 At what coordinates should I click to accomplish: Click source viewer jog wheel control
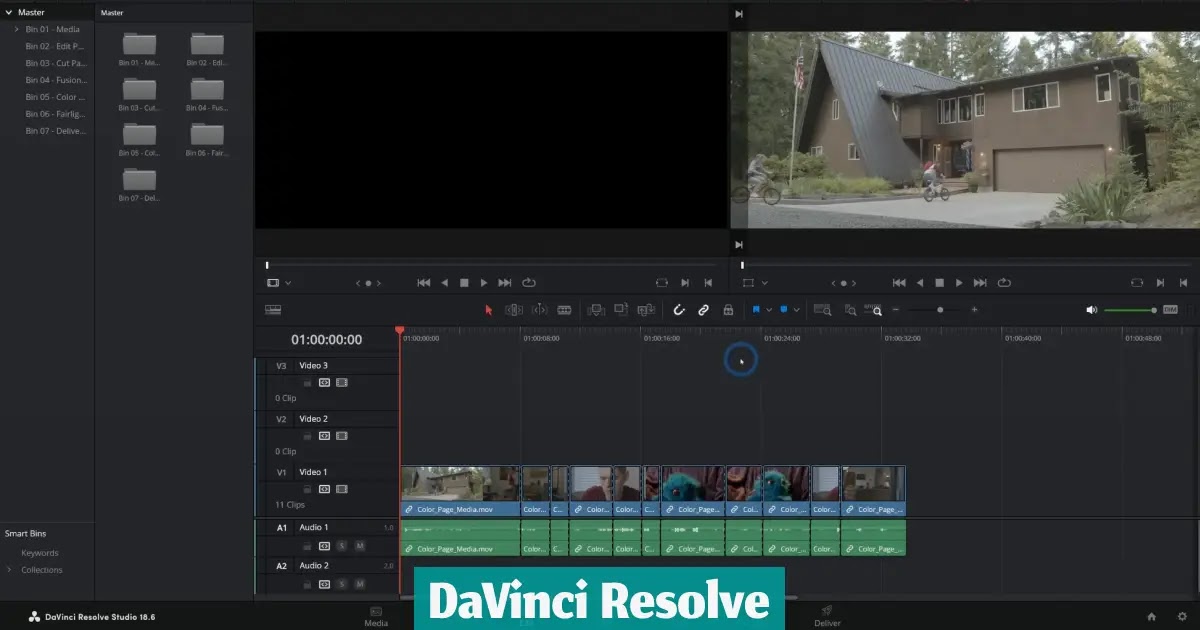coord(368,283)
